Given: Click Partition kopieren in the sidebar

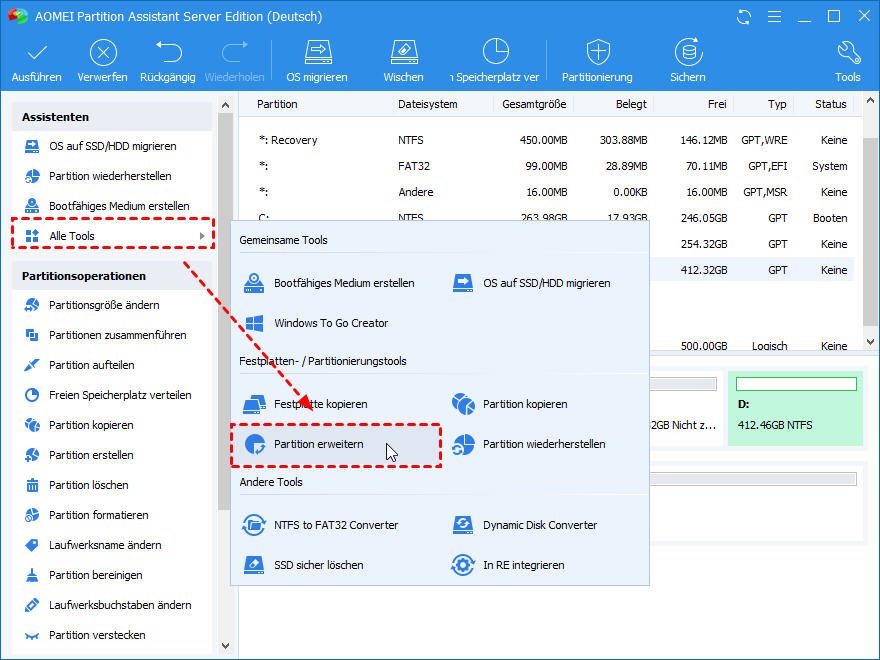Looking at the screenshot, I should pos(91,425).
